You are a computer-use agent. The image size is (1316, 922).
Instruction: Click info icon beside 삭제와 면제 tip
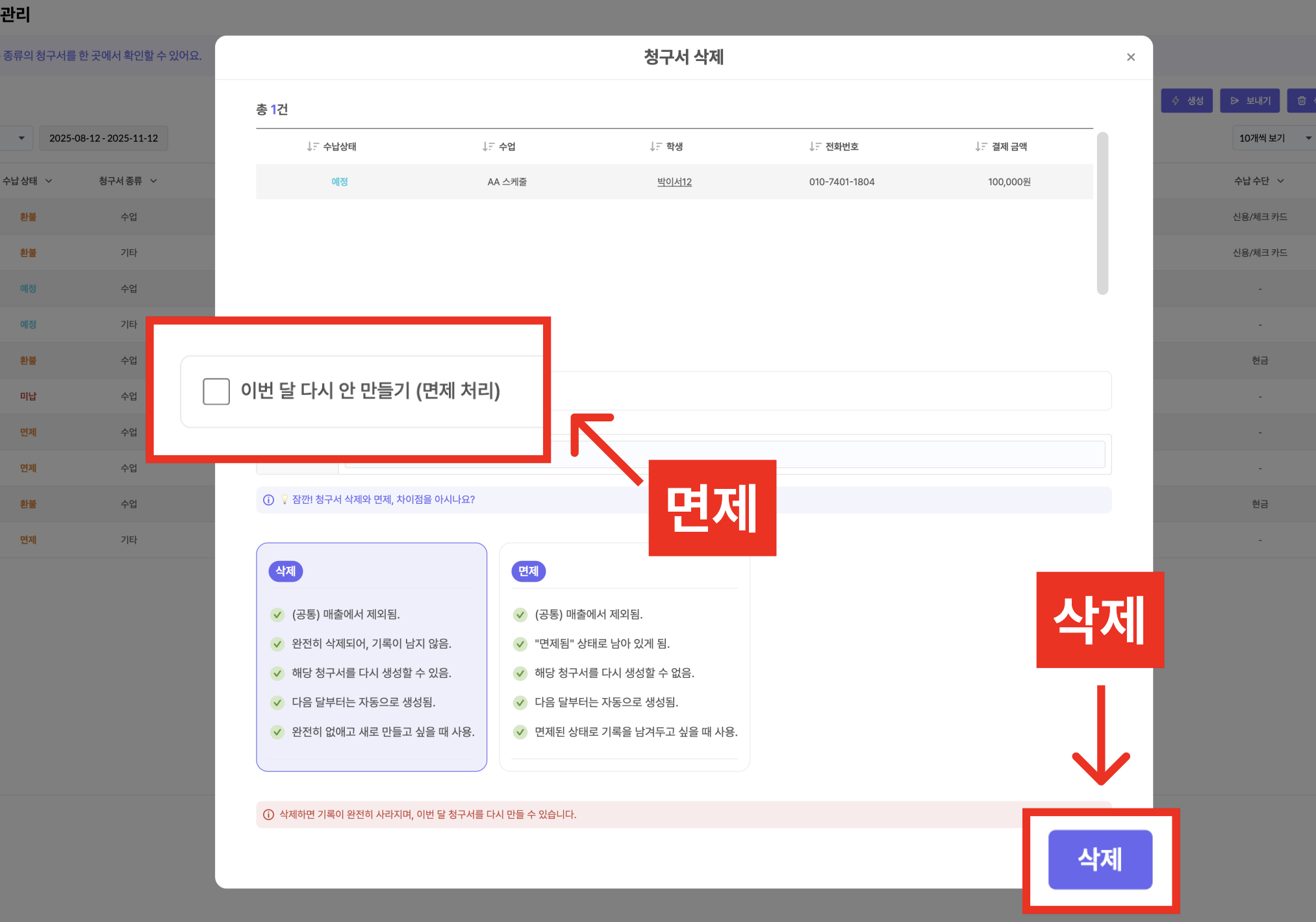coord(268,500)
